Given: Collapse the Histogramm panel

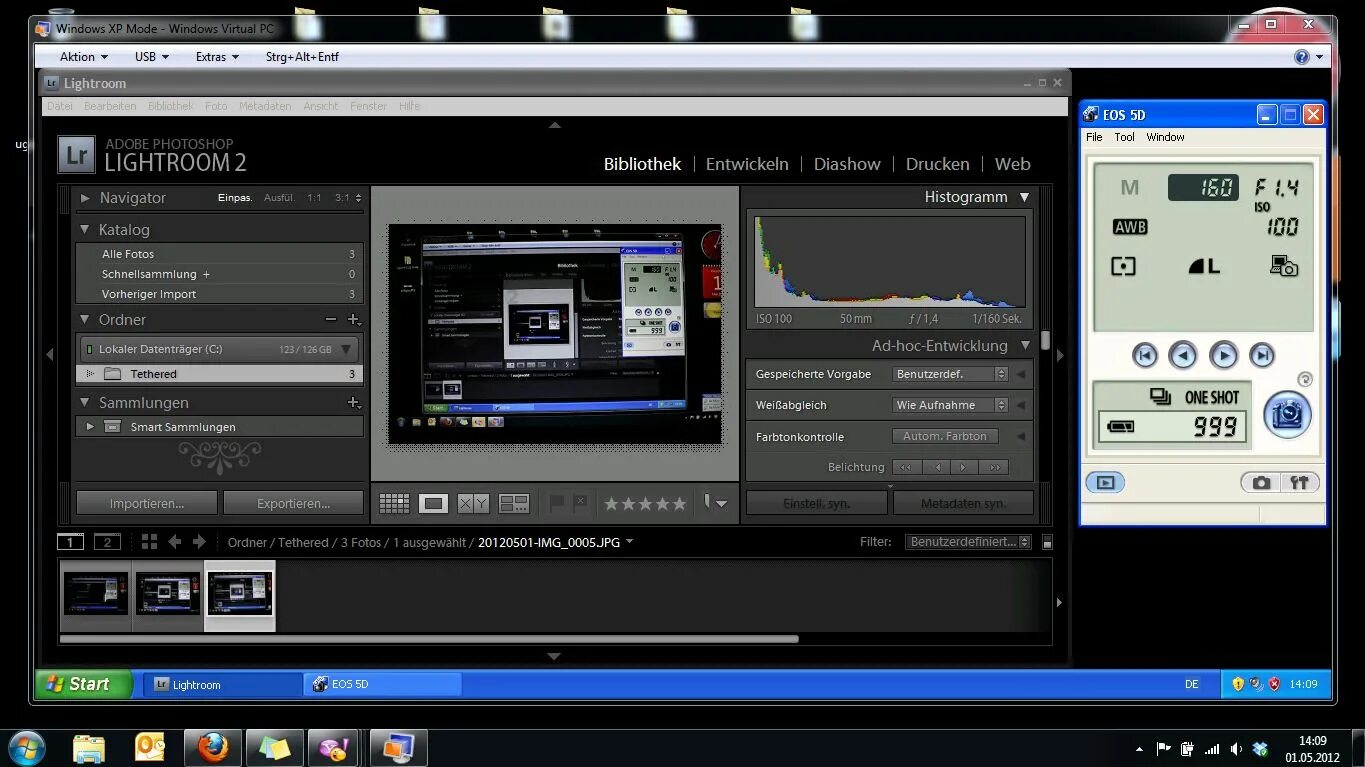Looking at the screenshot, I should 1024,198.
